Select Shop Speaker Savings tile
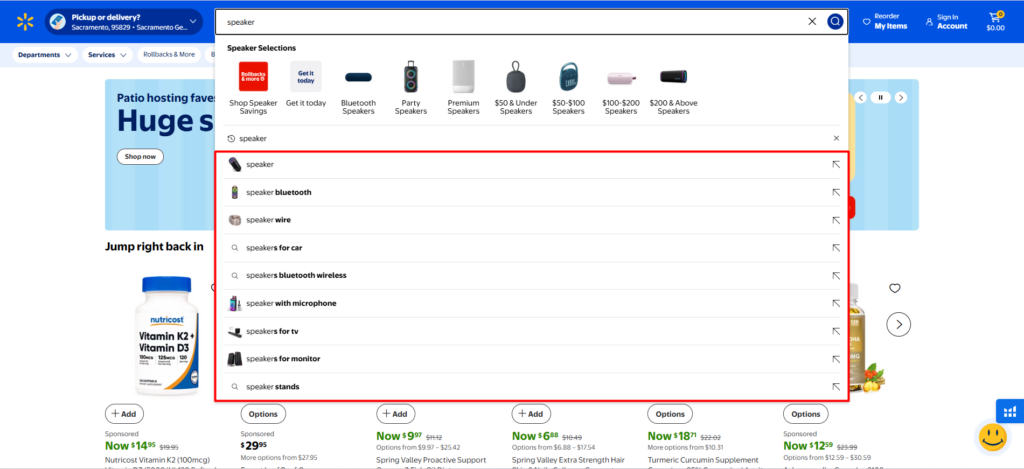 click(x=253, y=88)
